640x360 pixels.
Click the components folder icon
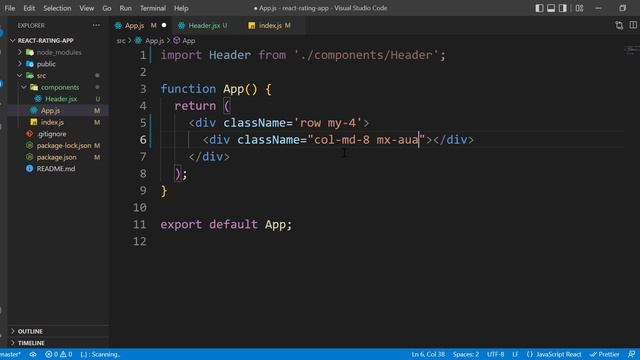(34, 87)
